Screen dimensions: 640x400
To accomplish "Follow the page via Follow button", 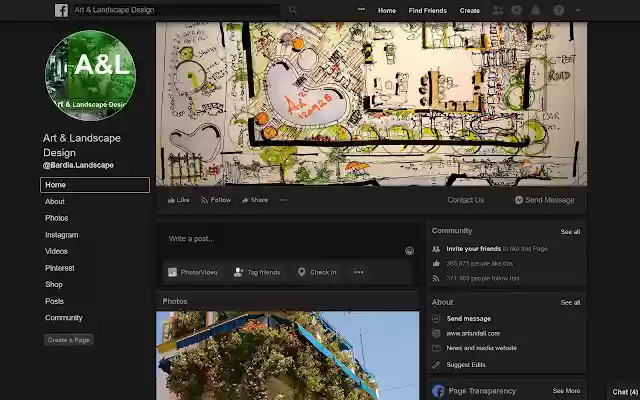I will coord(216,200).
